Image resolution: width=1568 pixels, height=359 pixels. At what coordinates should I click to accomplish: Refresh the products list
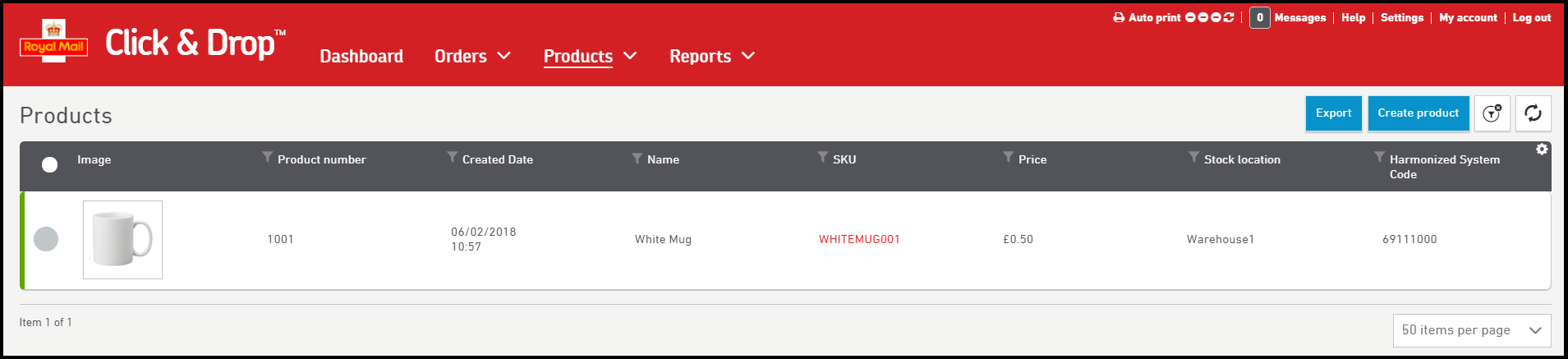[x=1533, y=113]
